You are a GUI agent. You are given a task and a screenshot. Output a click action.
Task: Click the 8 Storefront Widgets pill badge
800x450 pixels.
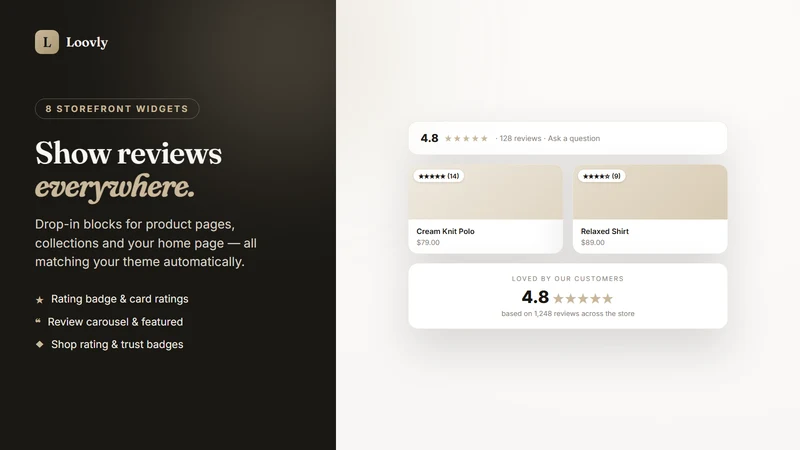tap(117, 109)
